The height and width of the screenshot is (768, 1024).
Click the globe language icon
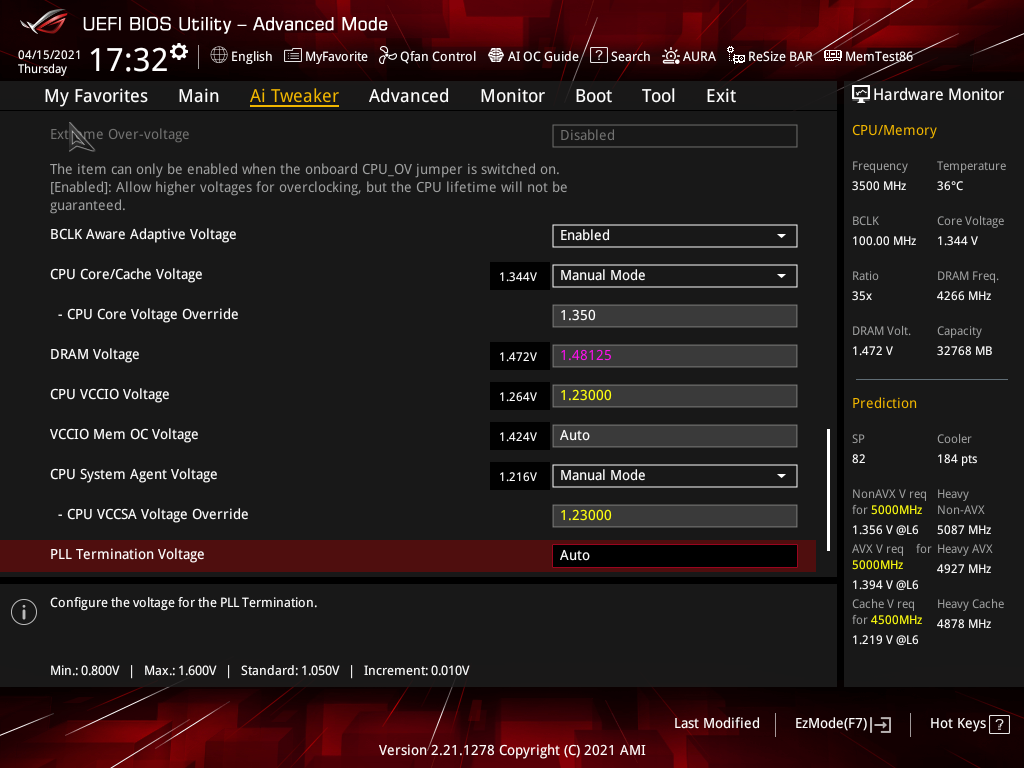tap(219, 56)
